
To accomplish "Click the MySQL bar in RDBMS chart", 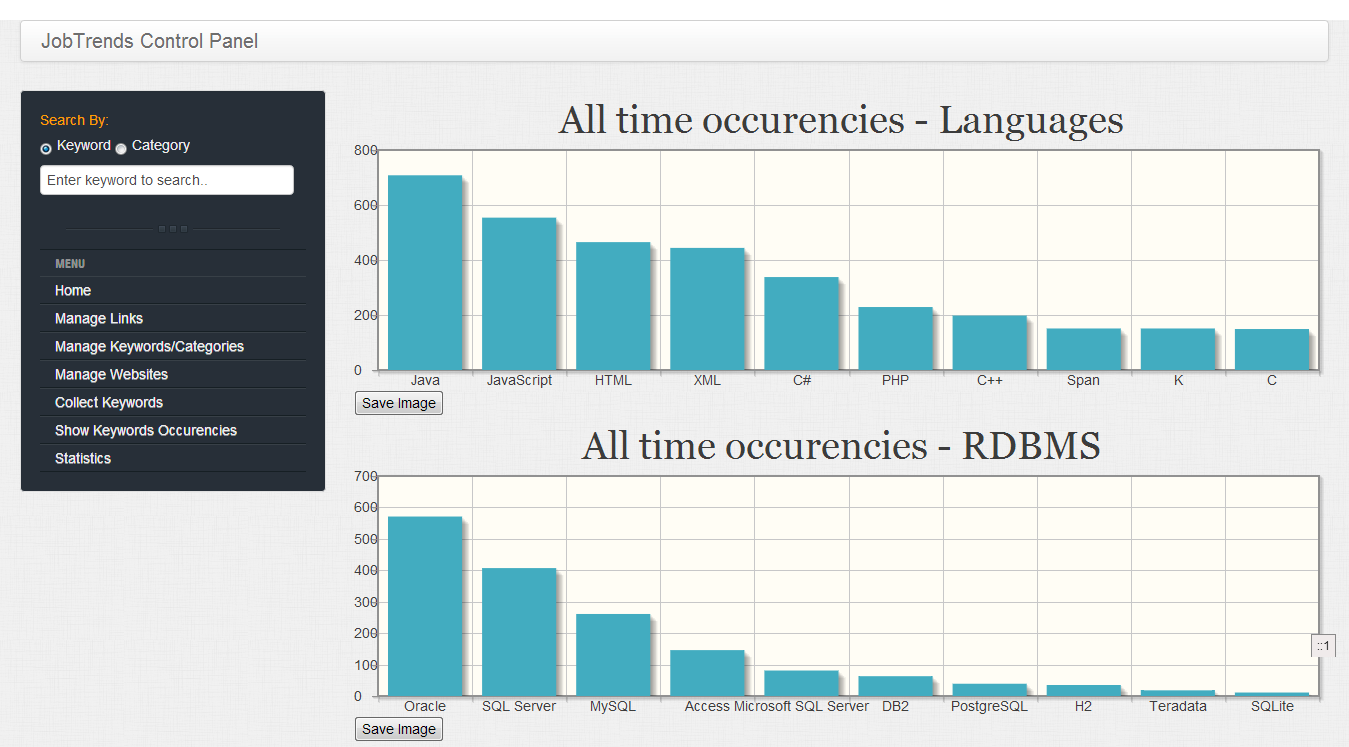I will (613, 655).
